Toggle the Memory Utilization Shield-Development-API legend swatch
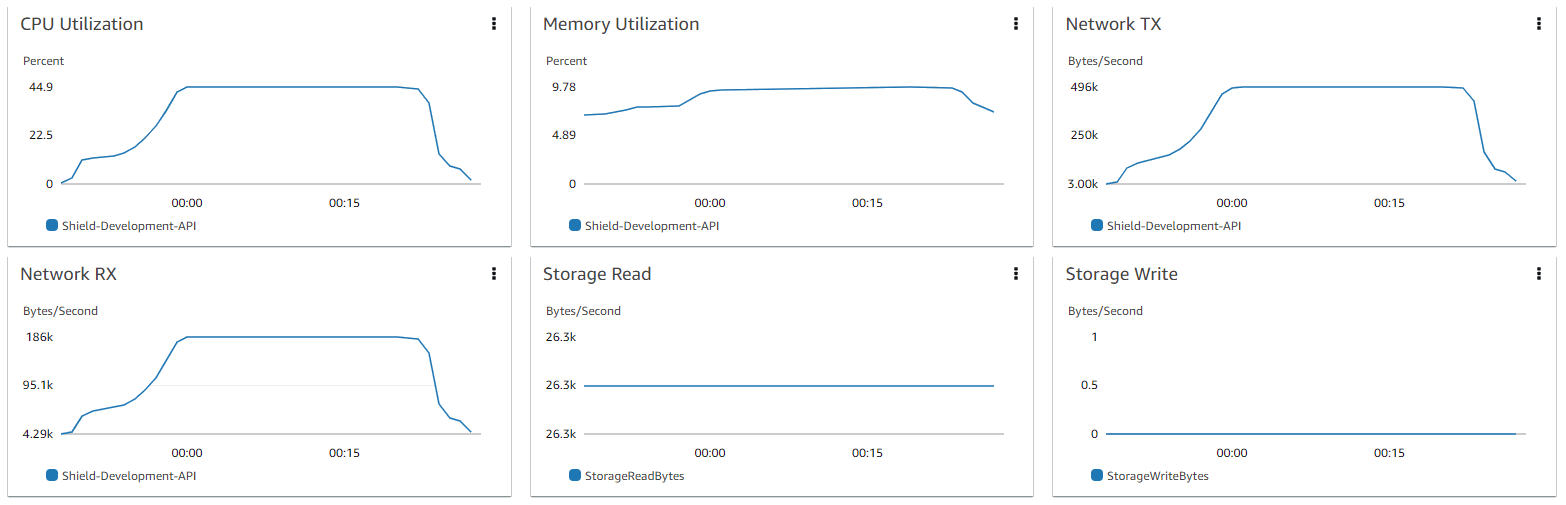This screenshot has width=1566, height=505. coord(575,225)
